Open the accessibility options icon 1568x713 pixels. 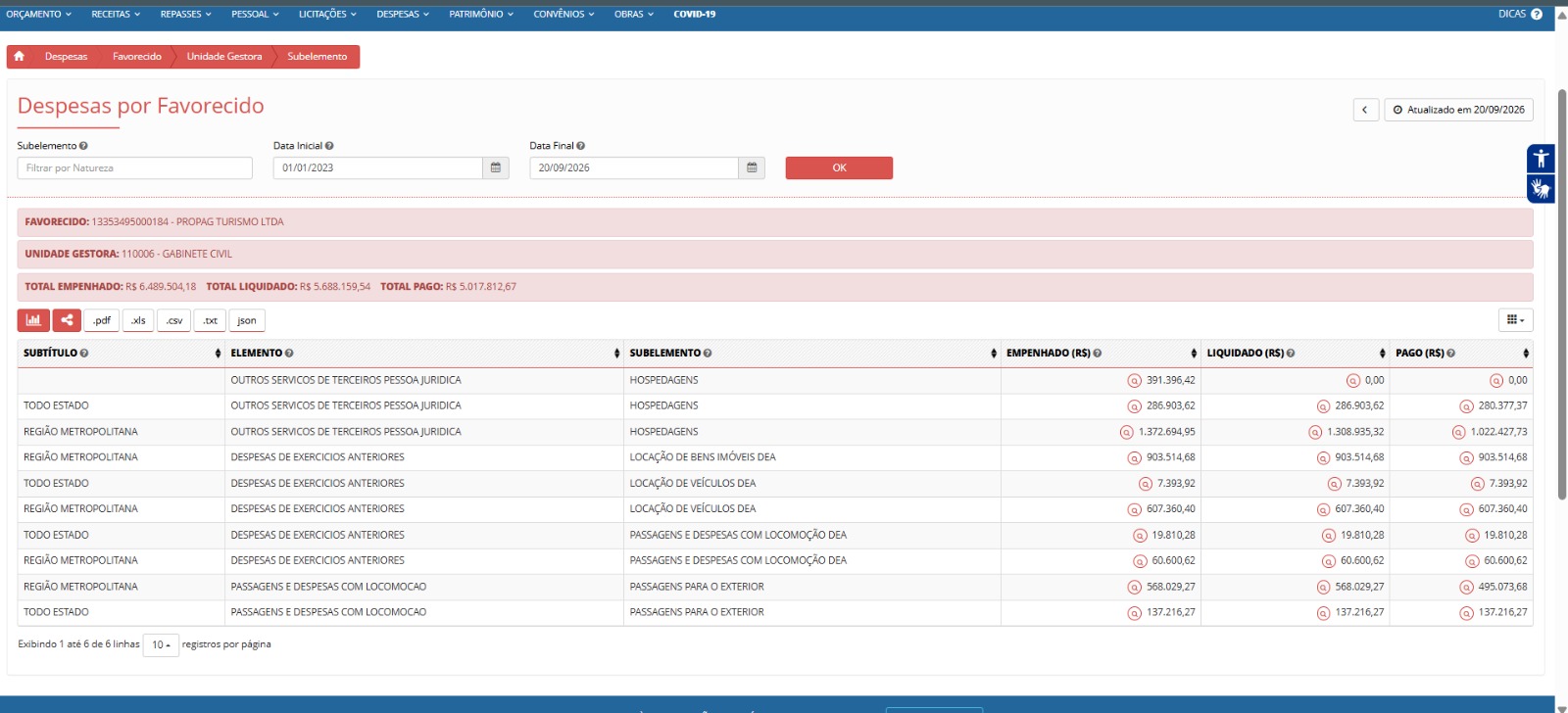[x=1541, y=159]
